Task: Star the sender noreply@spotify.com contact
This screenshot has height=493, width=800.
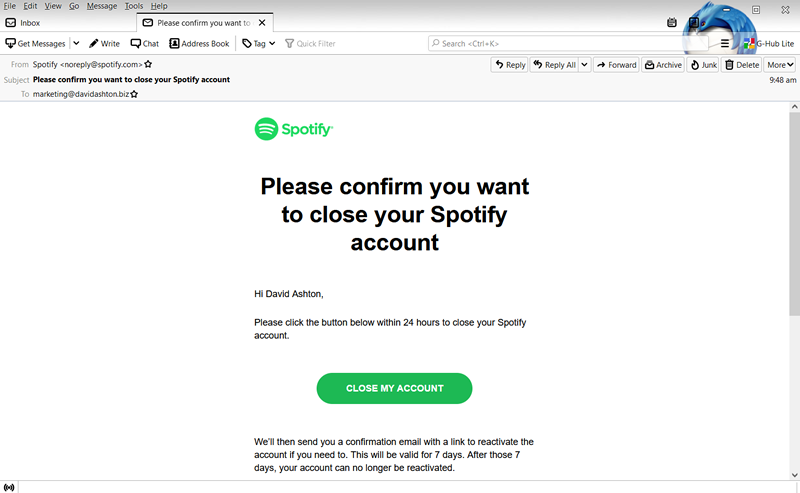Action: tap(148, 64)
